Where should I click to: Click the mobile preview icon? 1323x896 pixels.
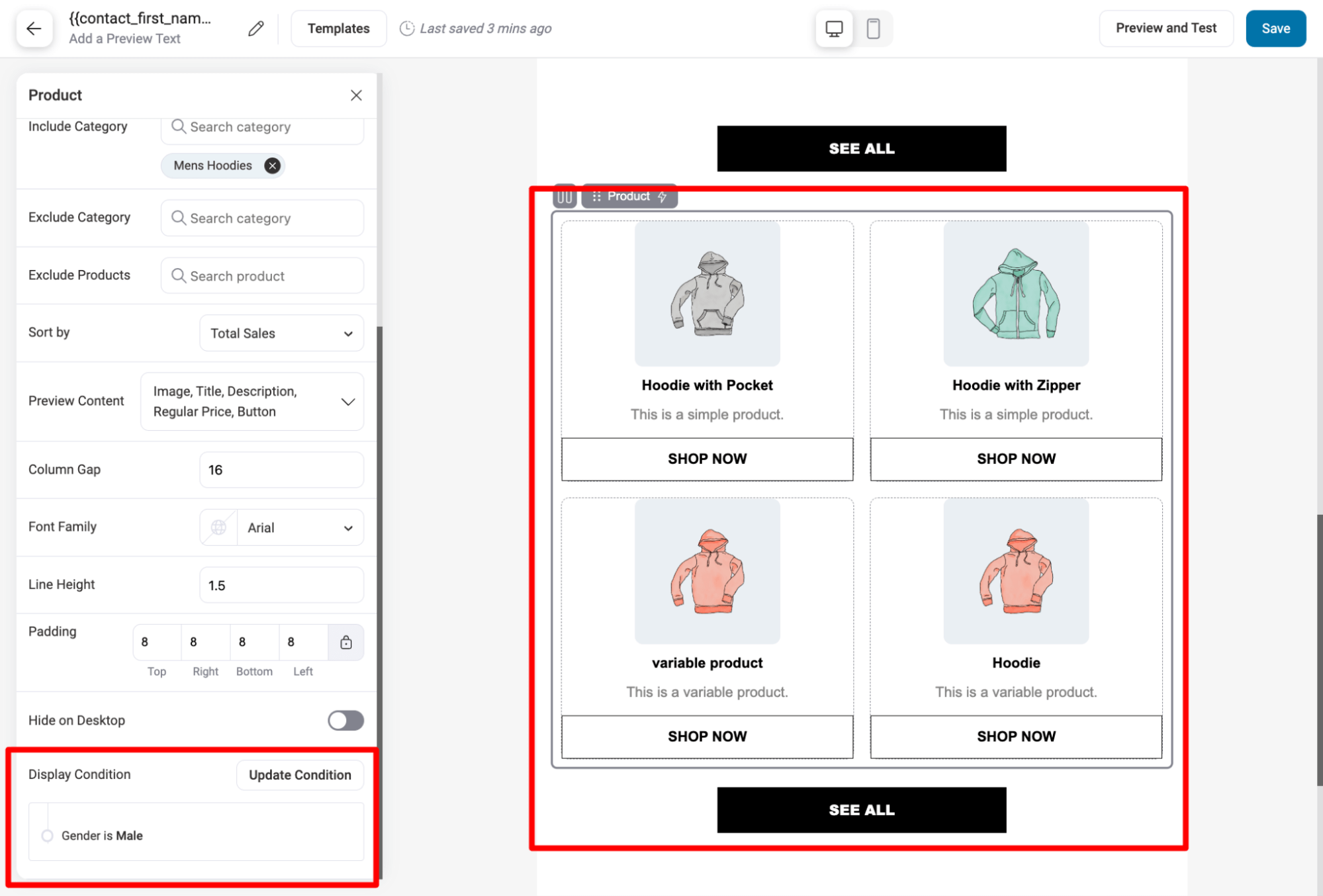(872, 28)
